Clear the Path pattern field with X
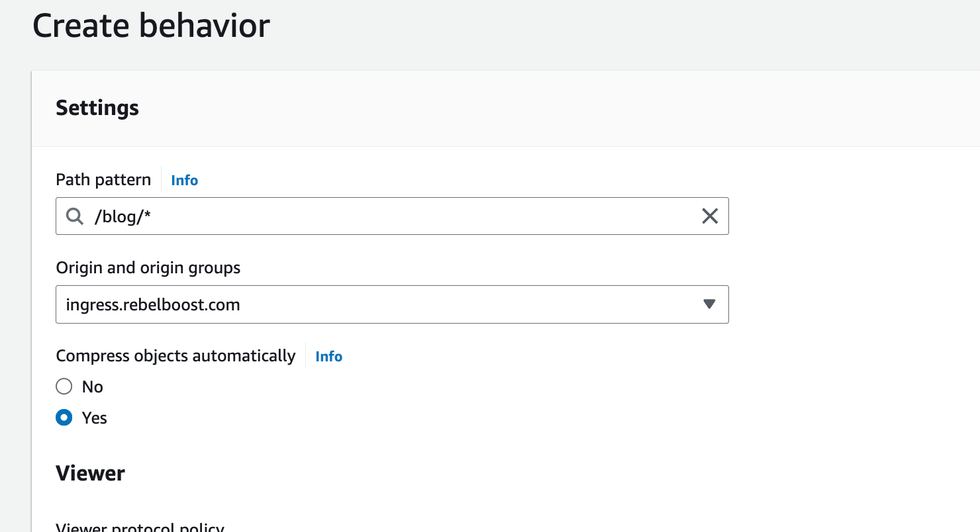This screenshot has width=980, height=532. coord(709,216)
